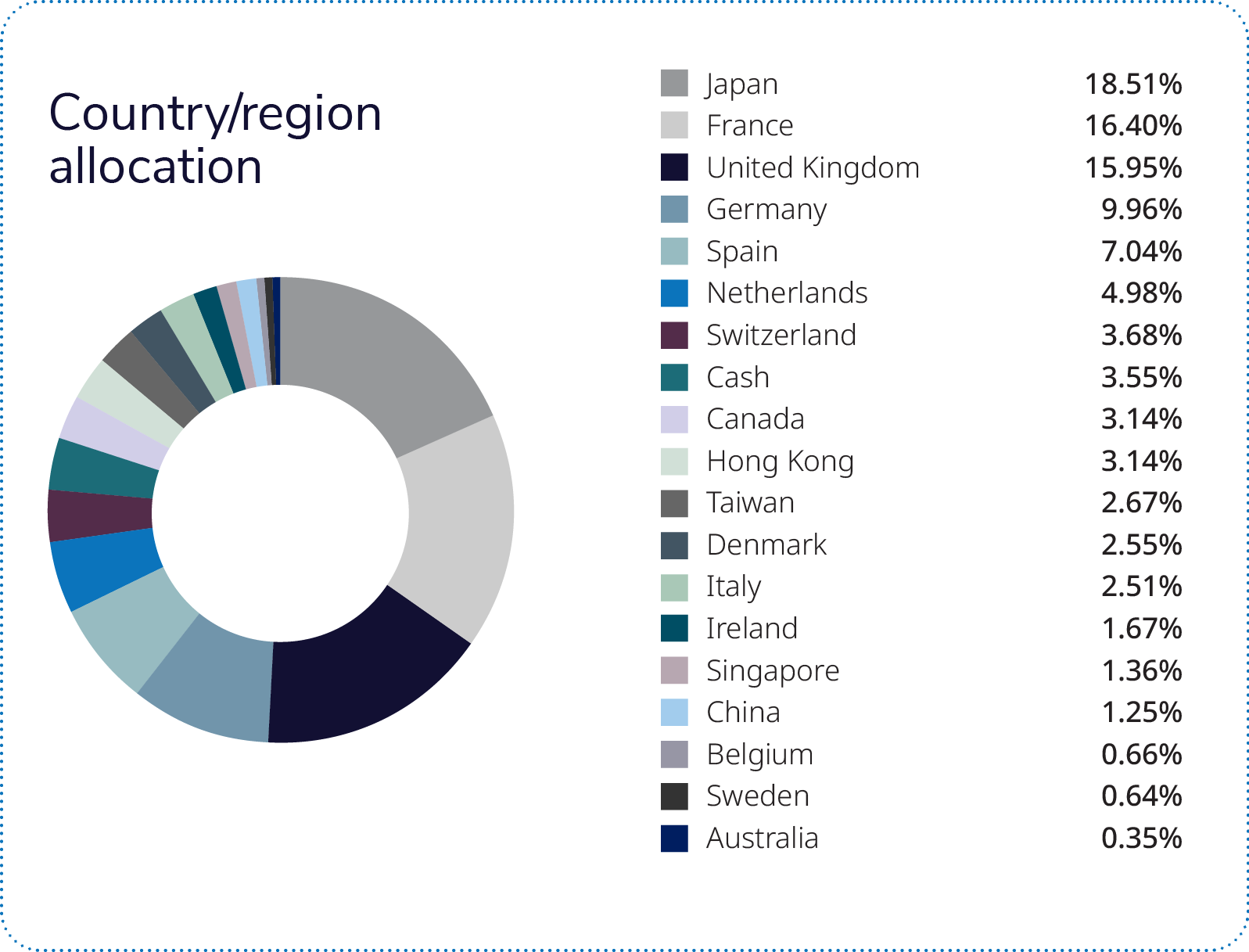Viewport: 1249px width, 952px height.
Task: Click the Cash teal legend swatch
Action: coord(674,378)
